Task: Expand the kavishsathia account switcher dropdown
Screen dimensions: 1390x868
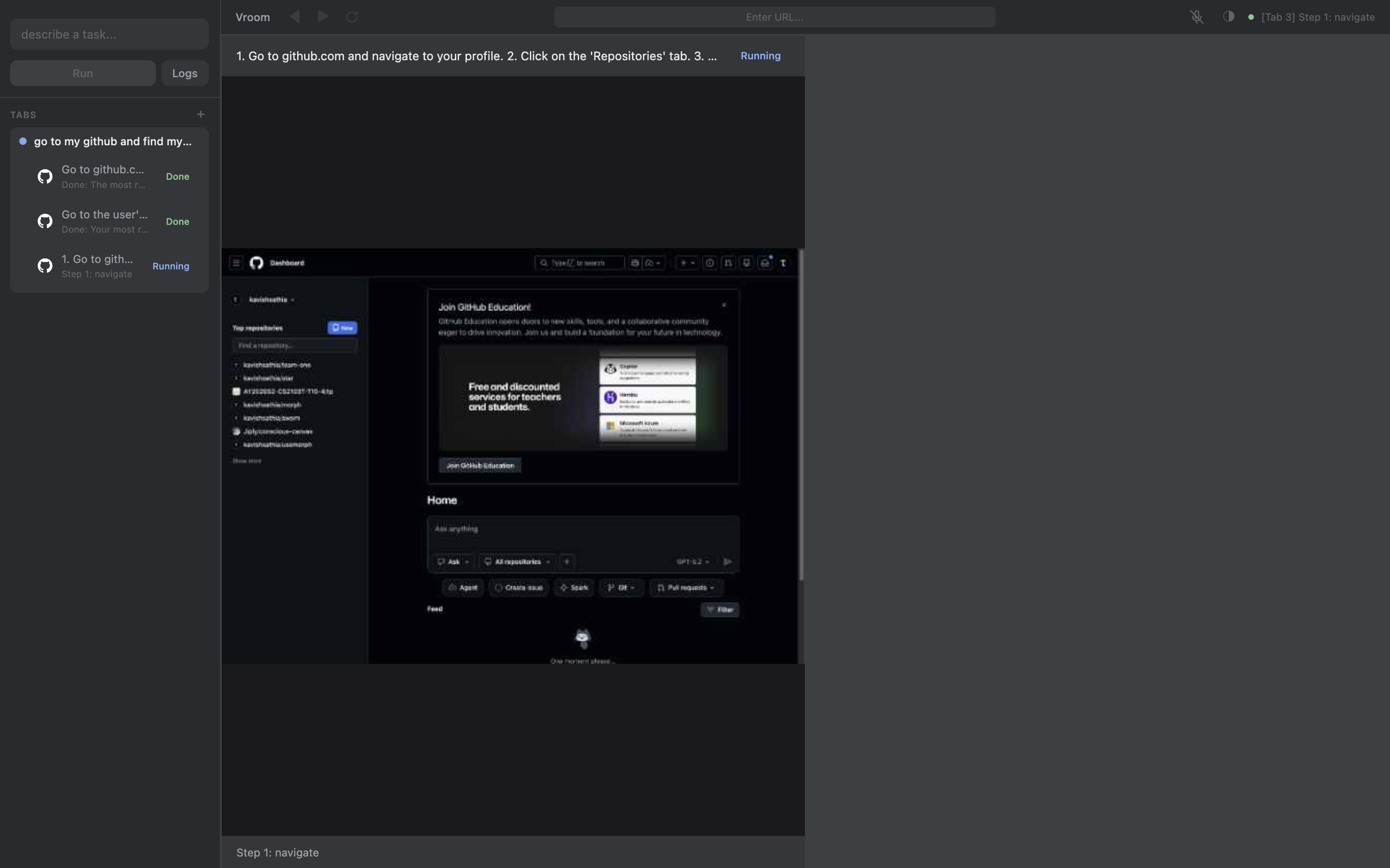Action: tap(270, 300)
